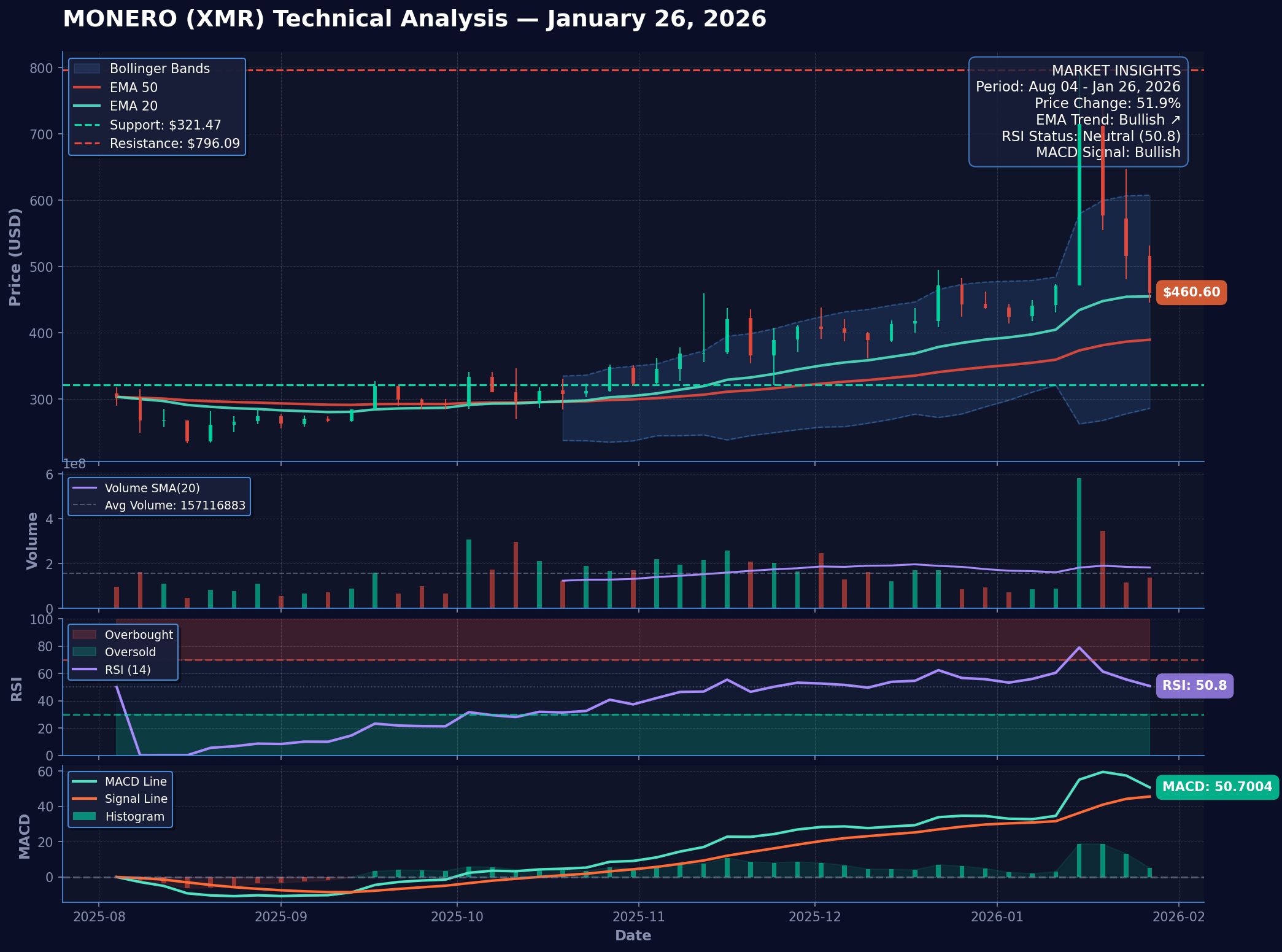Click the MACD: 50.7004 value badge
This screenshot has width=1282, height=952.
tap(1217, 787)
